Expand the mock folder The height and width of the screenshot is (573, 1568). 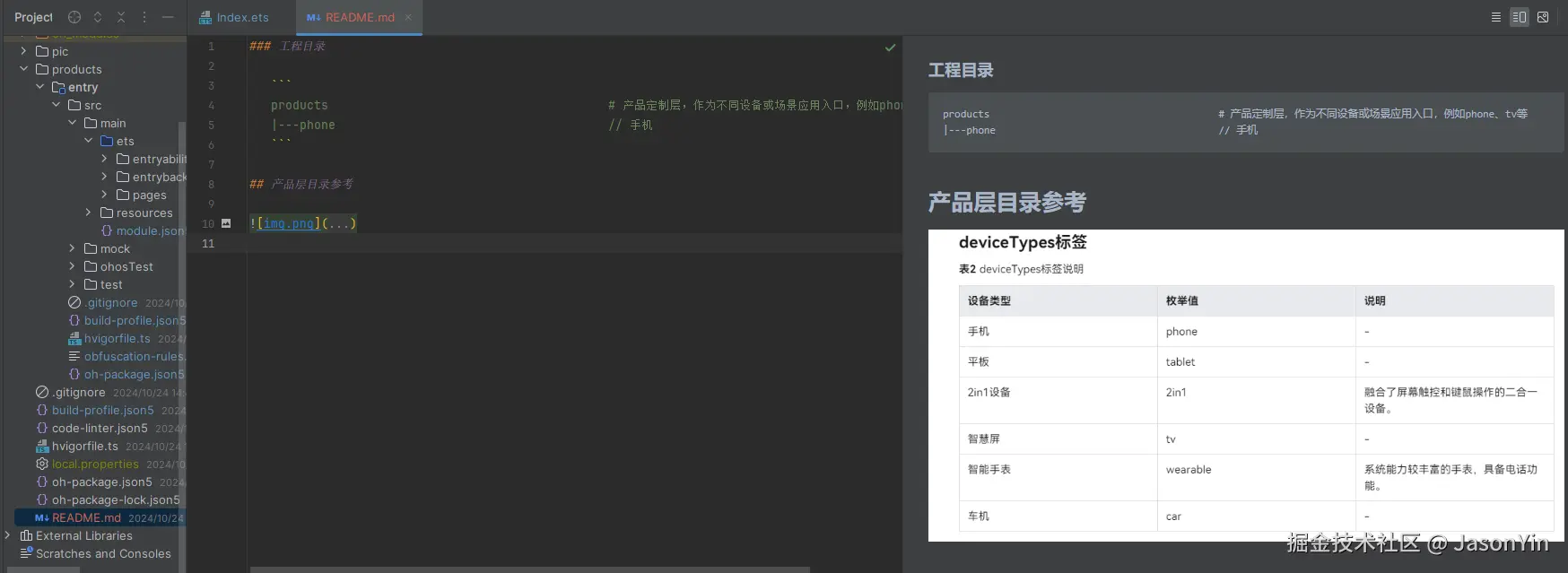(72, 248)
